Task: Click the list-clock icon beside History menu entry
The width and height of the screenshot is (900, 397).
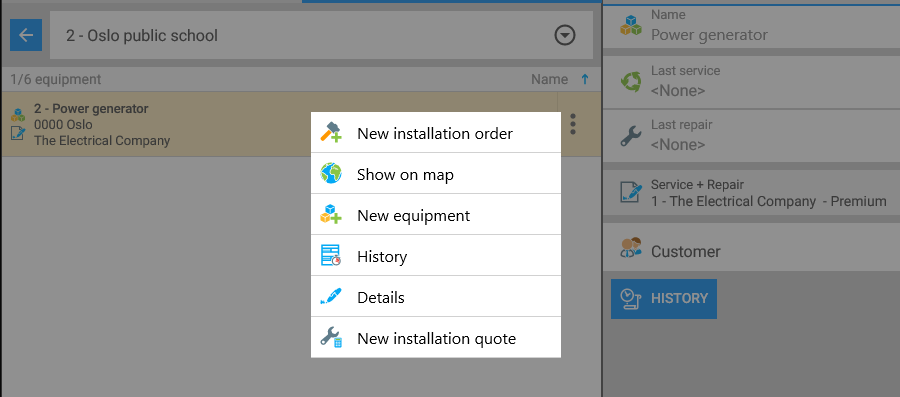Action: click(331, 255)
